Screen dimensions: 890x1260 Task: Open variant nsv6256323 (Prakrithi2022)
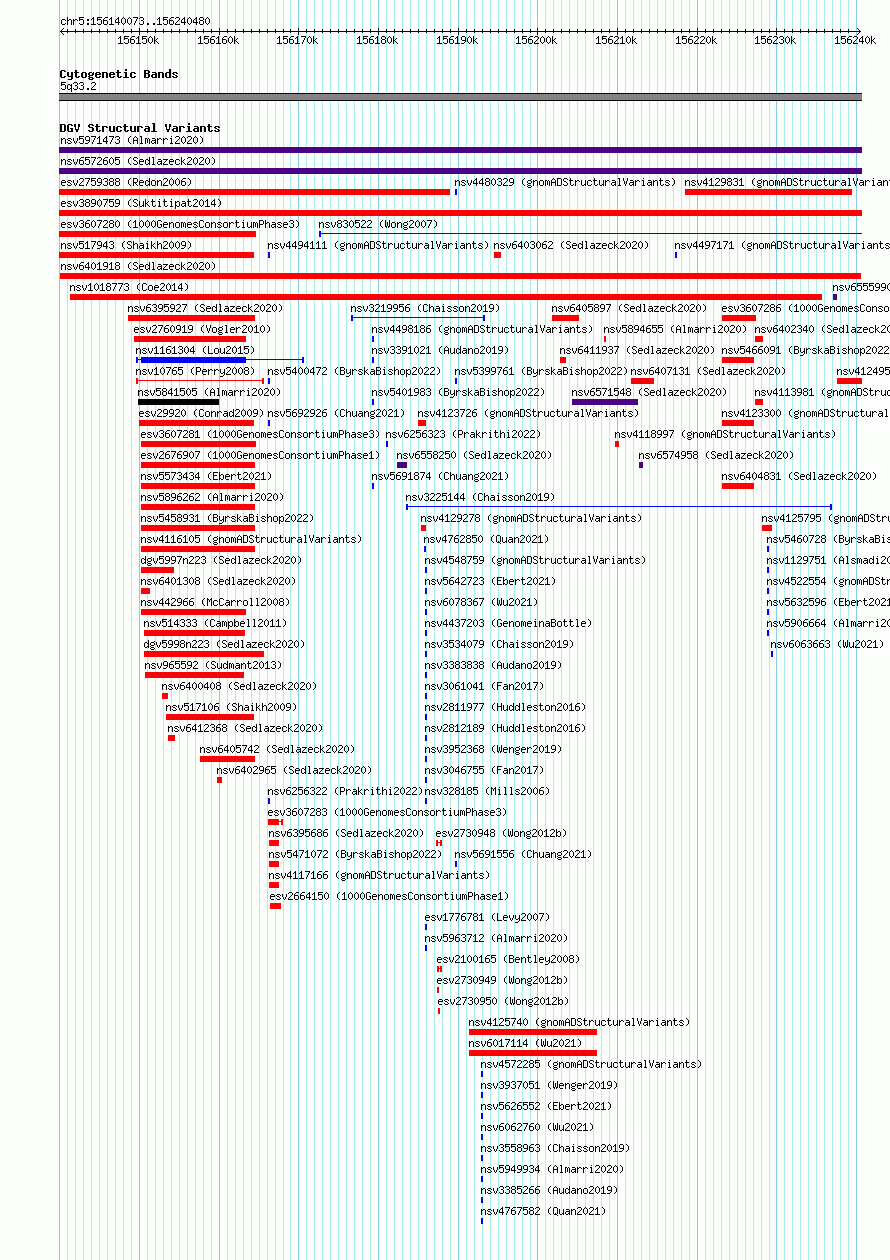463,434
